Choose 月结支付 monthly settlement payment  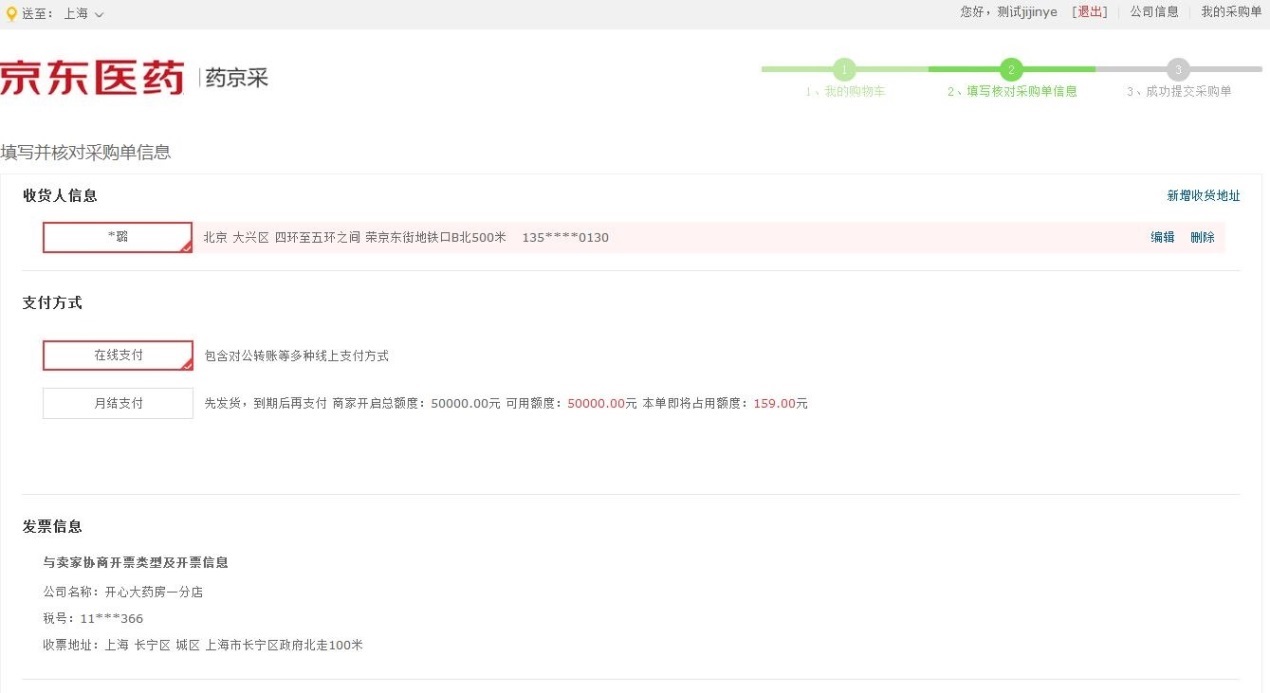coord(118,403)
